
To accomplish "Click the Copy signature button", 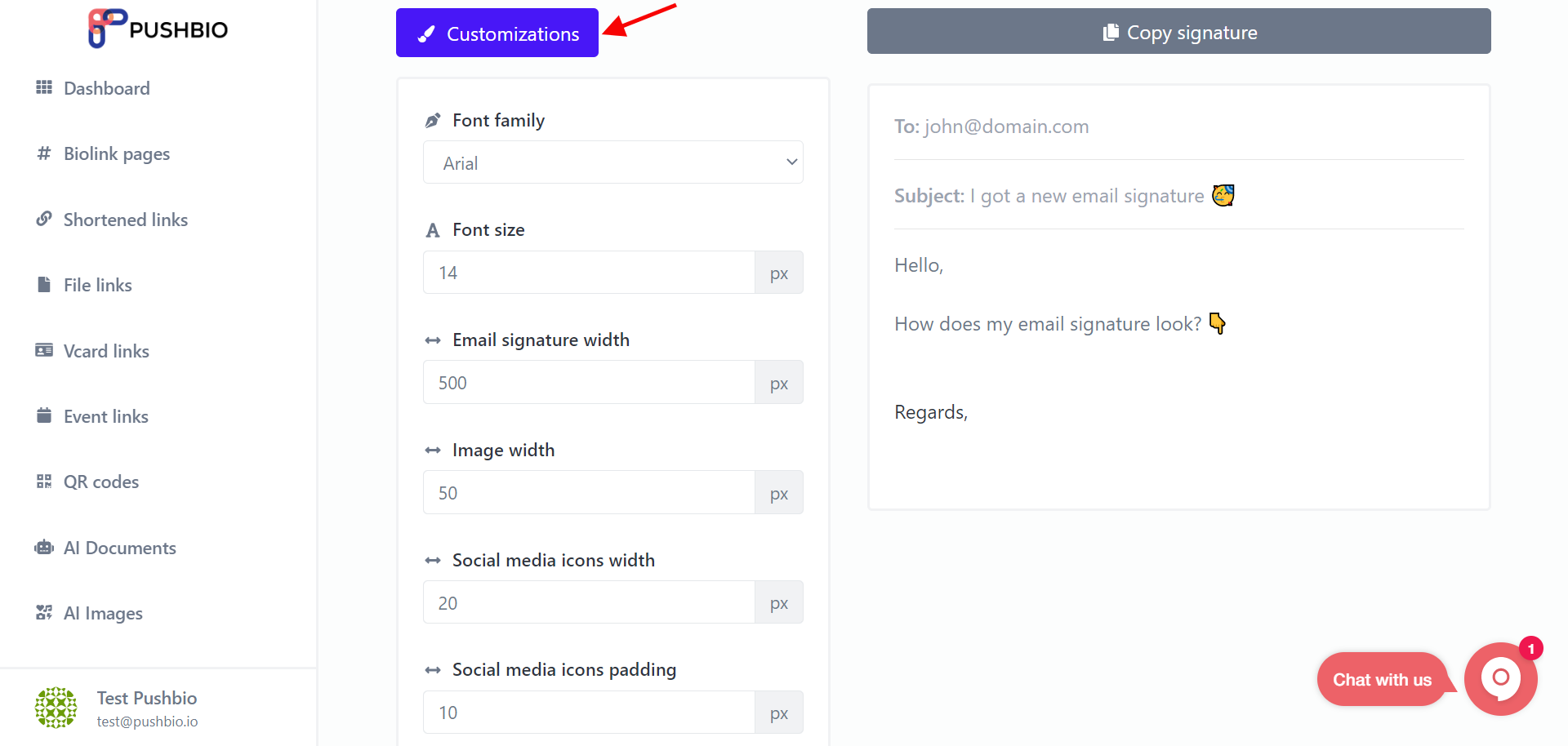I will click(x=1179, y=31).
